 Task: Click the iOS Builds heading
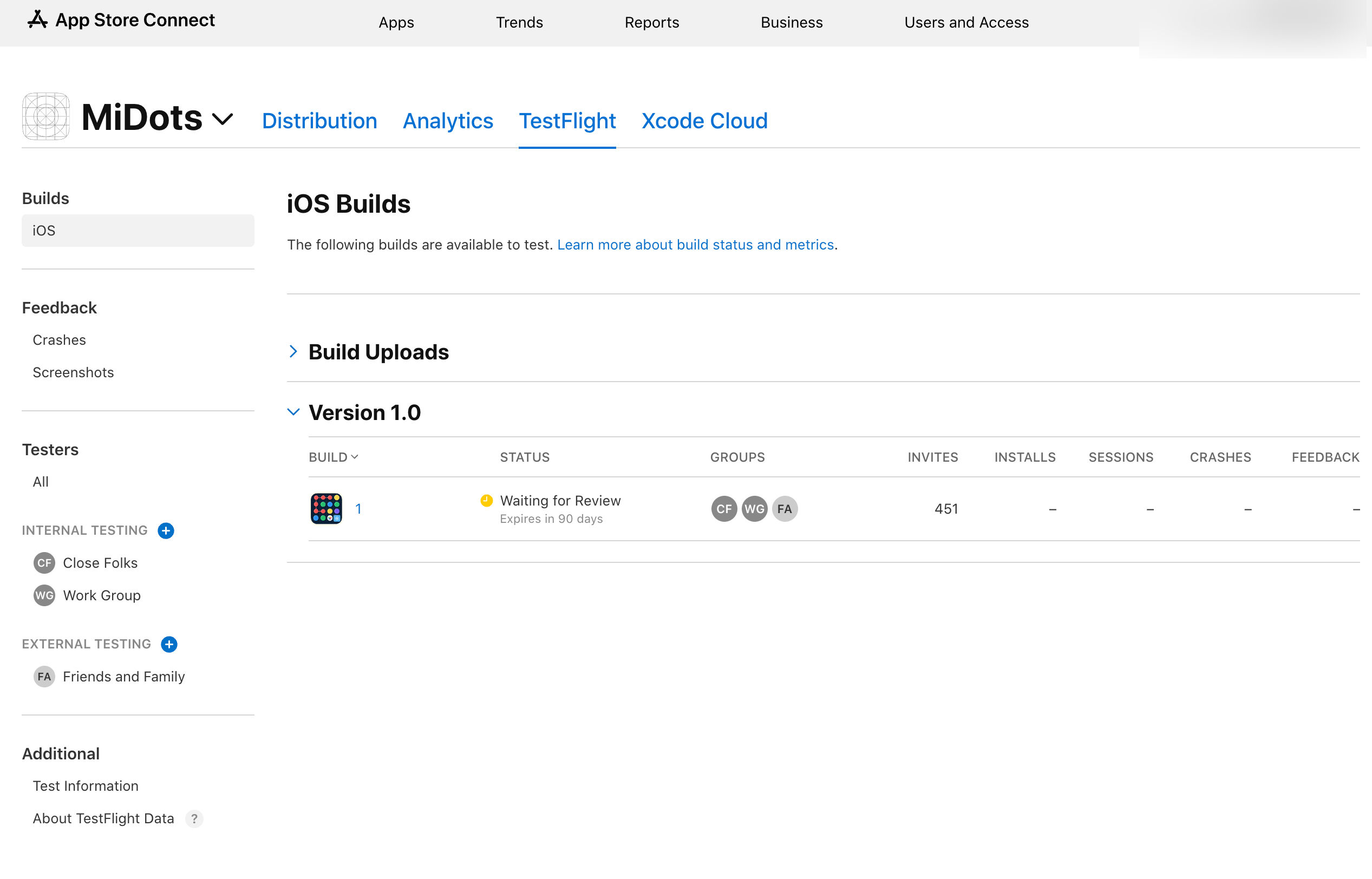point(348,204)
